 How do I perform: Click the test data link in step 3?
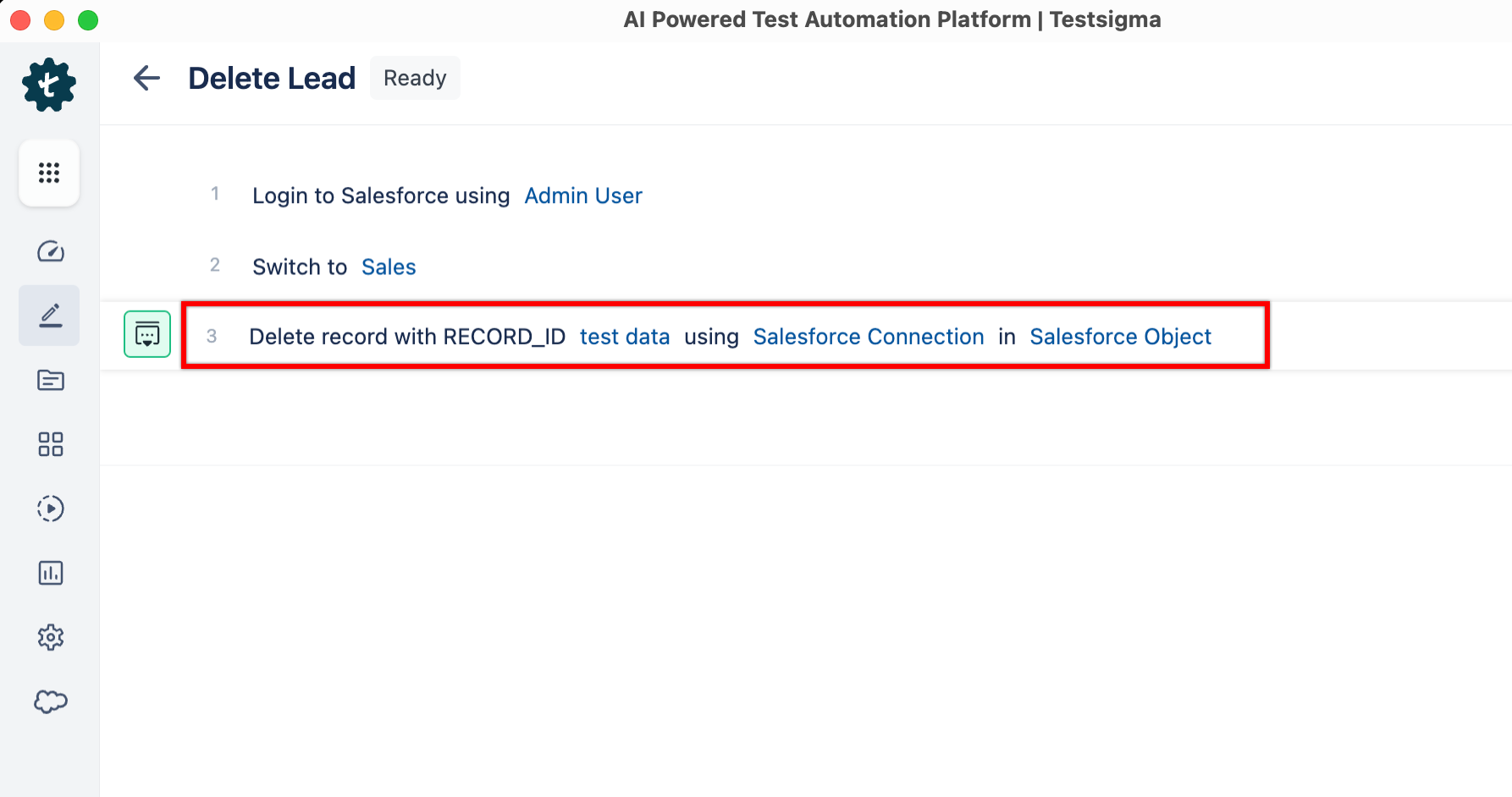(625, 337)
